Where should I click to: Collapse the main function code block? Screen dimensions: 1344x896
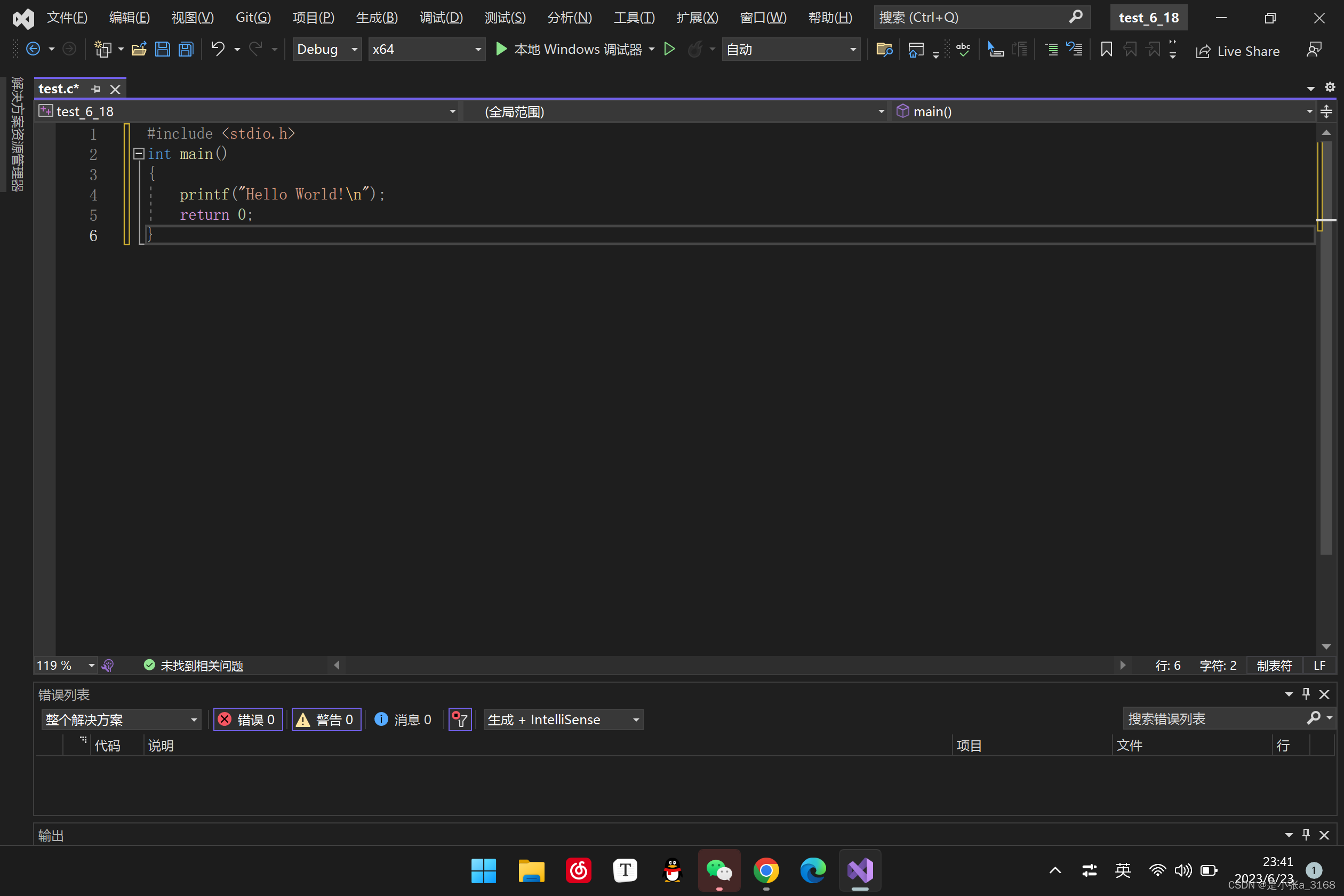[x=139, y=154]
